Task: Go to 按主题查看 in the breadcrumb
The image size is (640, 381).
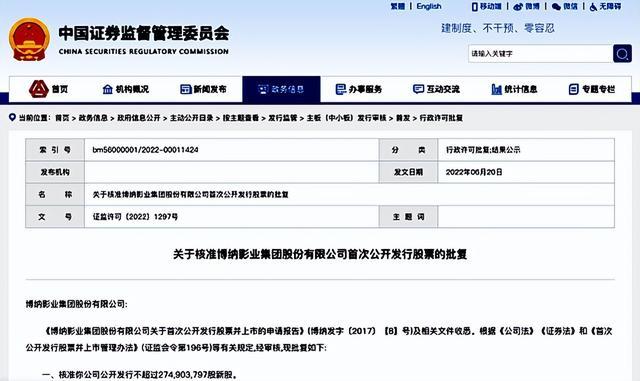Action: click(x=241, y=118)
